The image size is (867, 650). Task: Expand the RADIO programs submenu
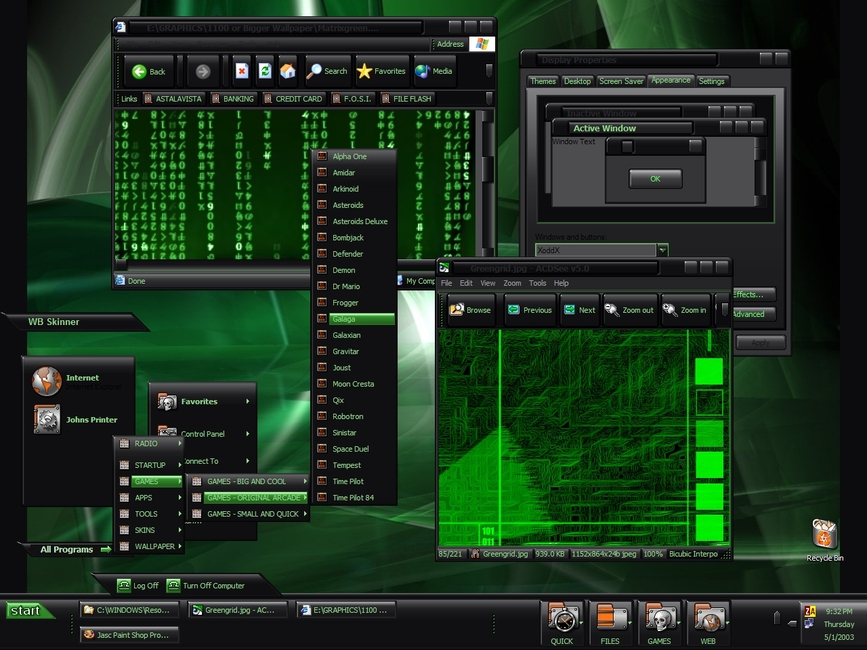point(150,443)
